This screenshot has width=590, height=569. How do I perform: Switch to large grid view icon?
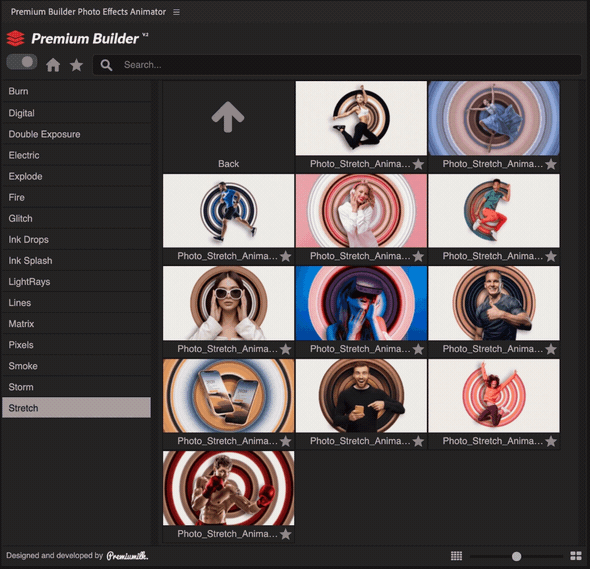pyautogui.click(x=576, y=556)
